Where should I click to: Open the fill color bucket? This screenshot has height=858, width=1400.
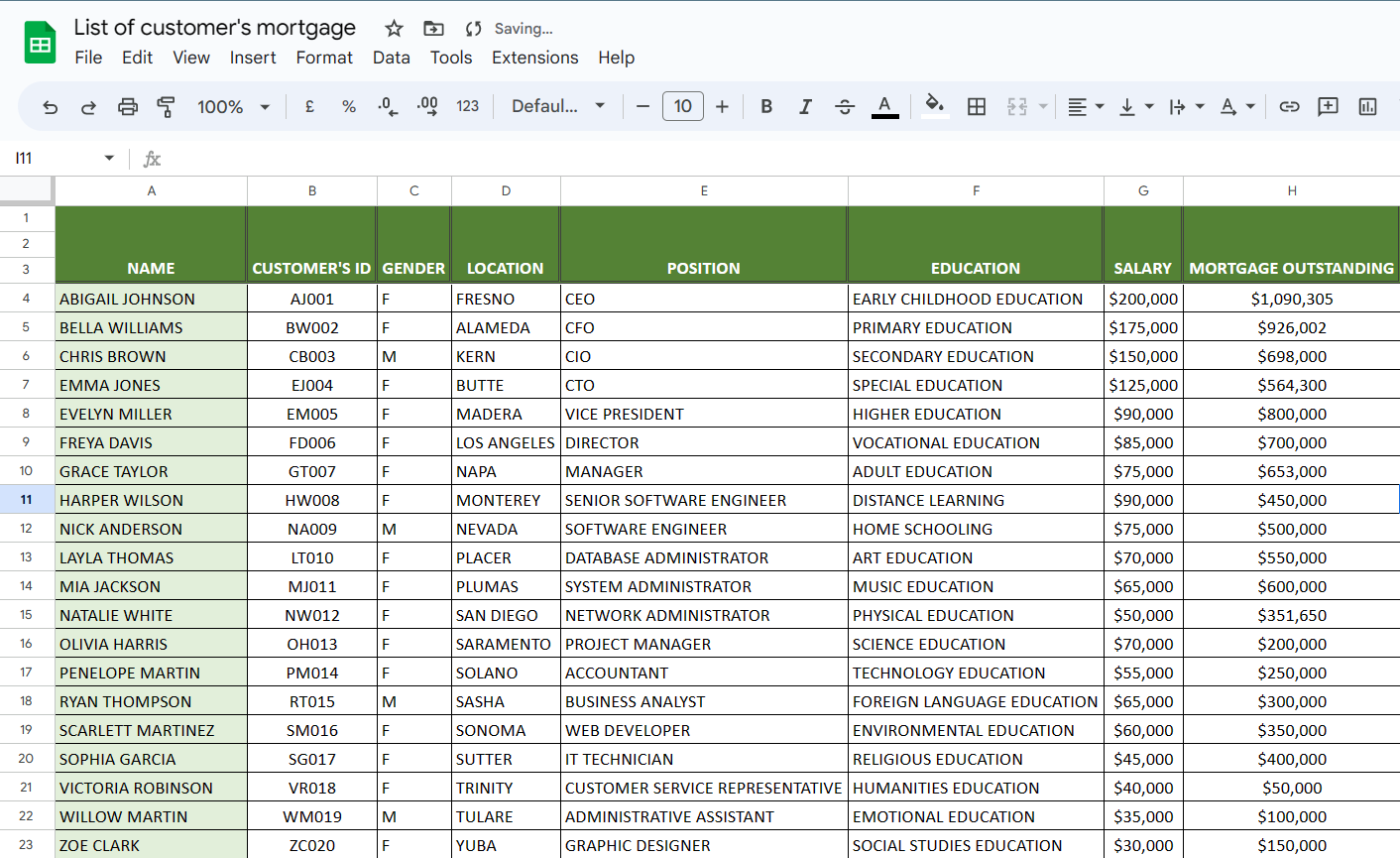(x=934, y=107)
